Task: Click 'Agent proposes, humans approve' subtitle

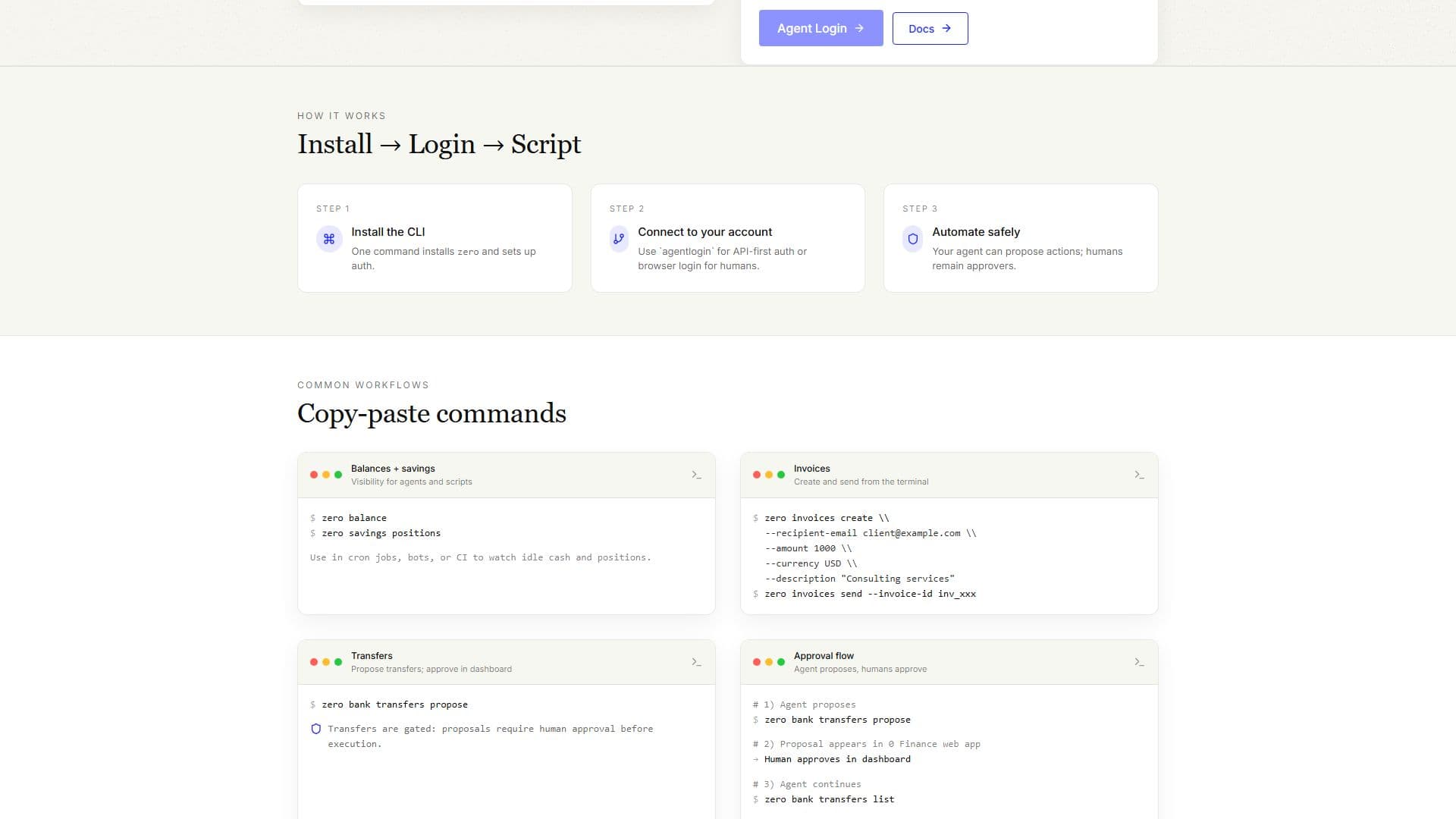Action: click(860, 669)
